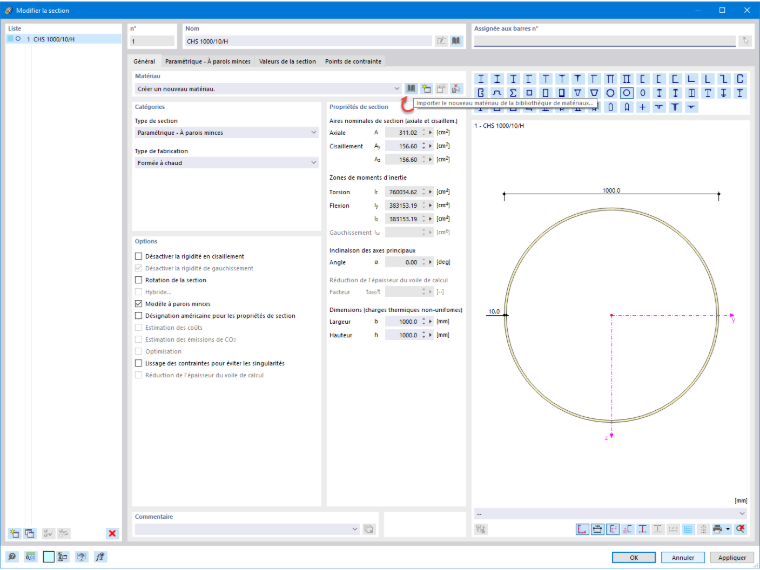Select the Sigma section shape icon
The height and width of the screenshot is (570, 760).
tap(513, 93)
